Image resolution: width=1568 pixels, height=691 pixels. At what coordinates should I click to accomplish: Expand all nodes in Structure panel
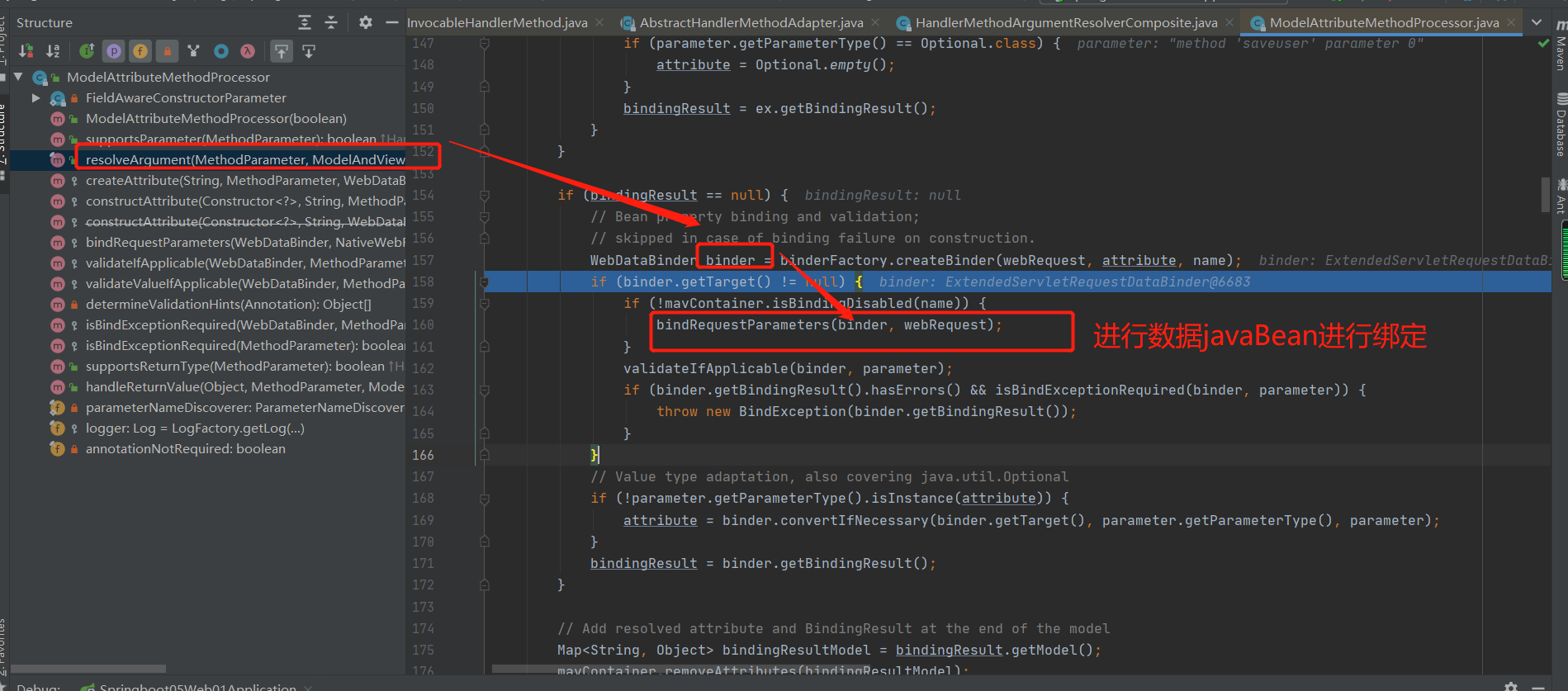tap(305, 22)
